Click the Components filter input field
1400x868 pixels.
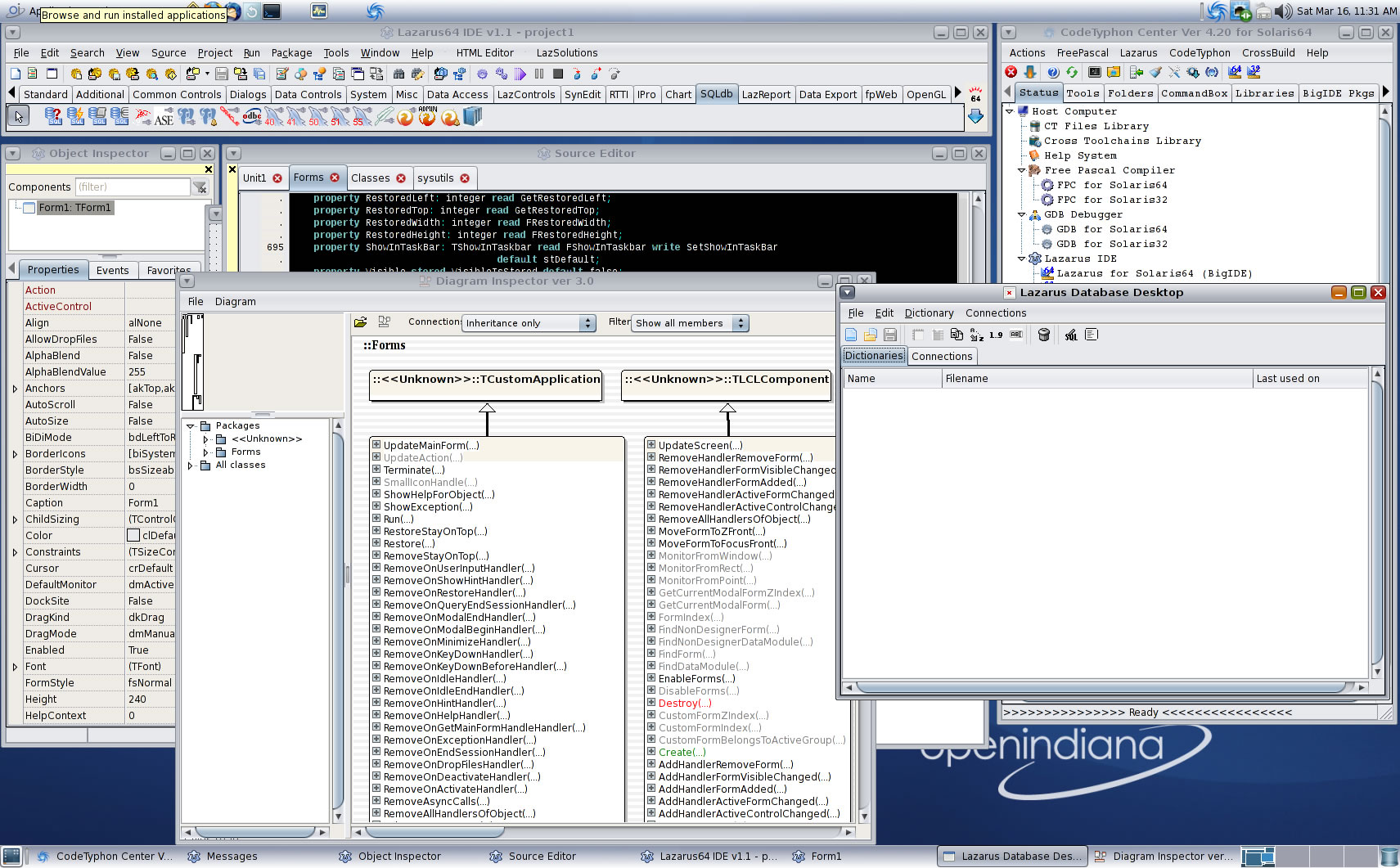click(x=133, y=187)
